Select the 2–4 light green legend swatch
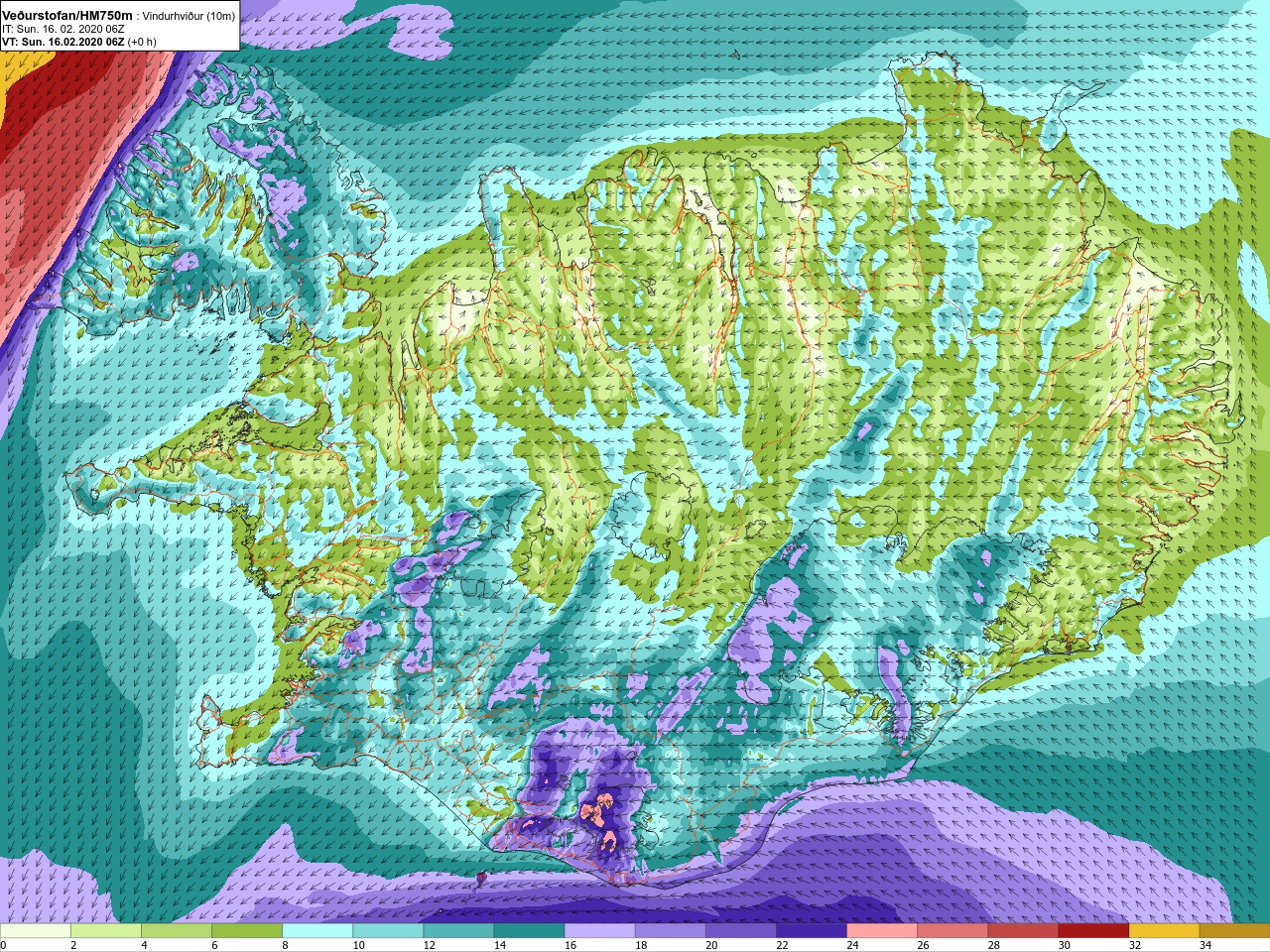The height and width of the screenshot is (952, 1270). tap(106, 931)
